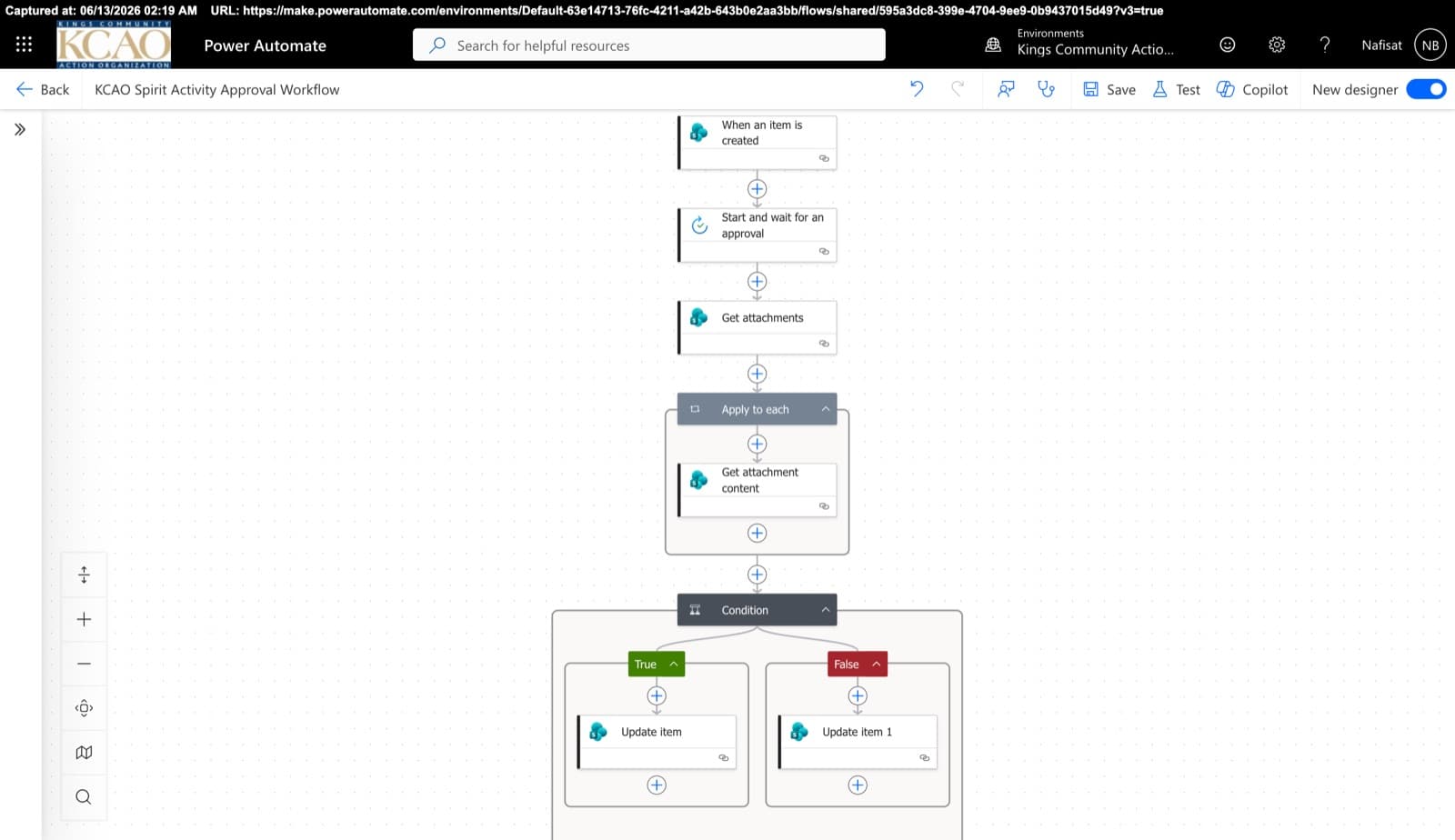This screenshot has width=1455, height=840.
Task: Insert step after When an item is created
Action: tap(757, 189)
